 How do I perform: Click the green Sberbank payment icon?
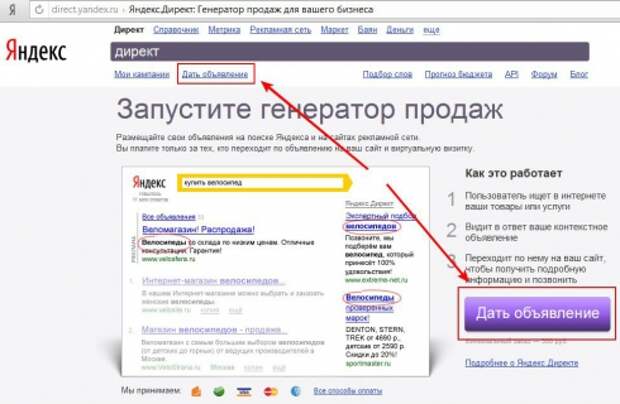tap(219, 391)
